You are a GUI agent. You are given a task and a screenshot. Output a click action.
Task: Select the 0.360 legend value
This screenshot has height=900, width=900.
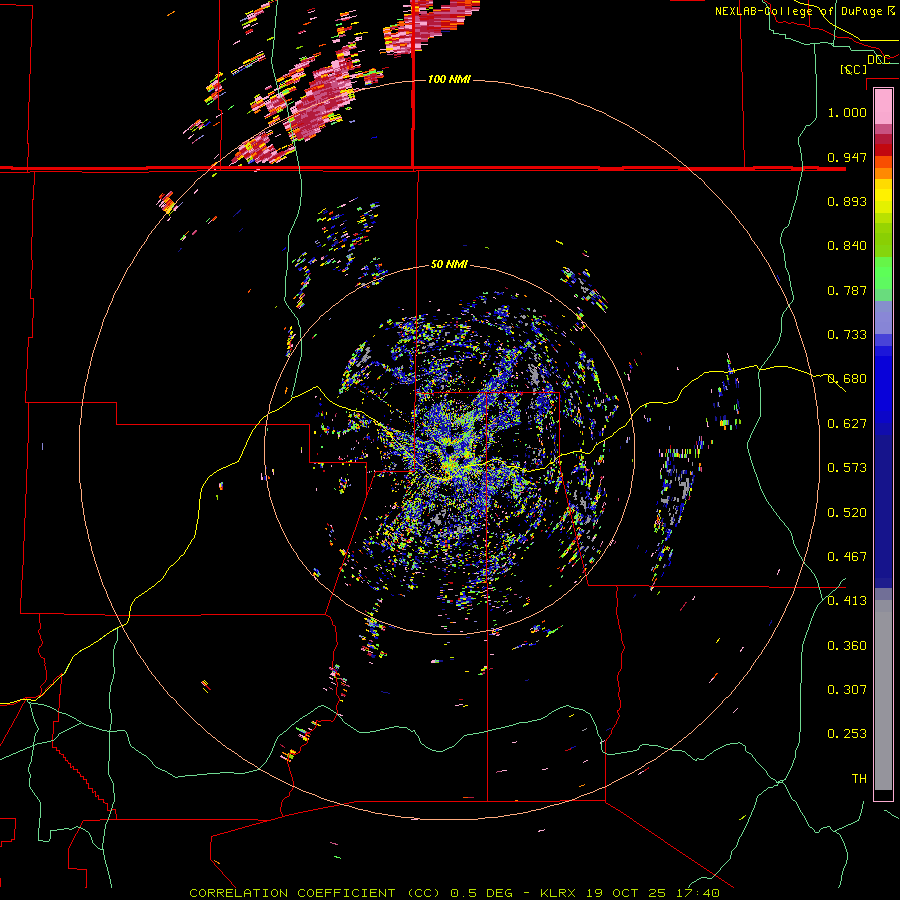847,646
